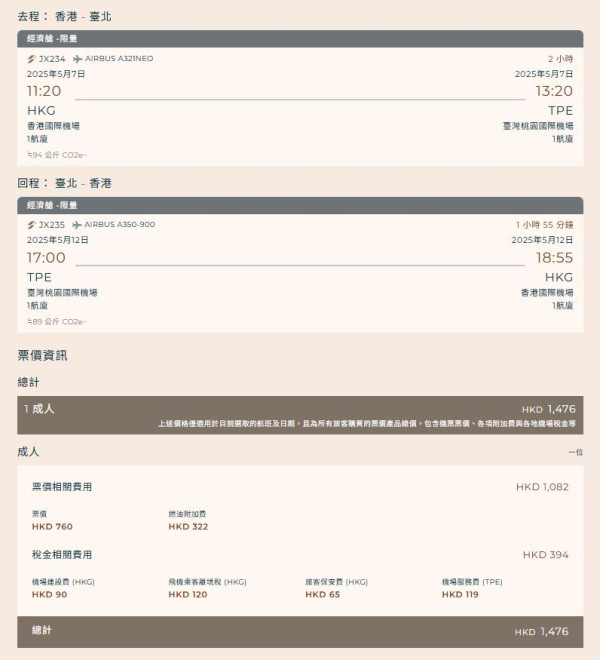Click 2025年5月12日 date above 17:00

[58, 240]
